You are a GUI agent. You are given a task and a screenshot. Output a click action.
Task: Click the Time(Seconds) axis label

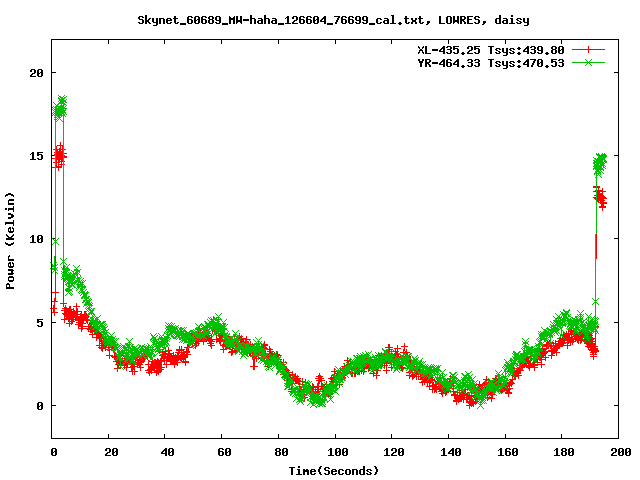(x=334, y=471)
